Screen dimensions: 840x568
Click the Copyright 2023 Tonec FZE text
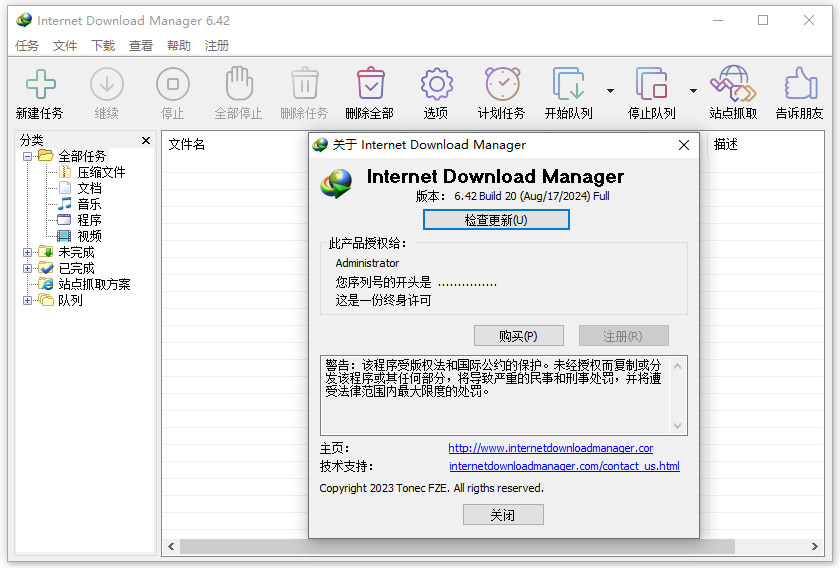coord(432,488)
